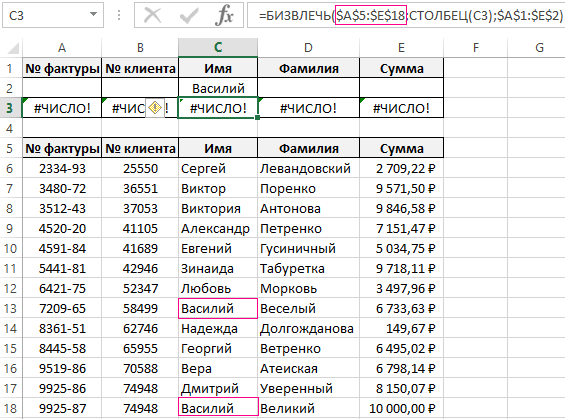This screenshot has width=565, height=419.
Task: Select cell with surname Левандовский
Action: tap(308, 169)
